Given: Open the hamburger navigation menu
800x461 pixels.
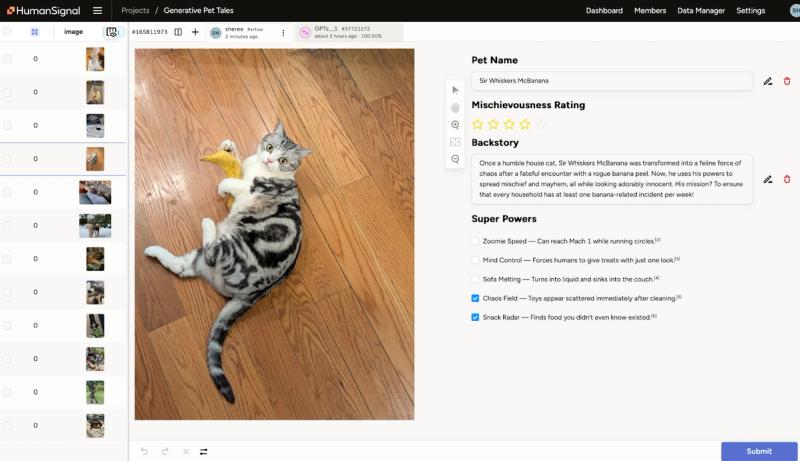Looking at the screenshot, I should click(97, 11).
